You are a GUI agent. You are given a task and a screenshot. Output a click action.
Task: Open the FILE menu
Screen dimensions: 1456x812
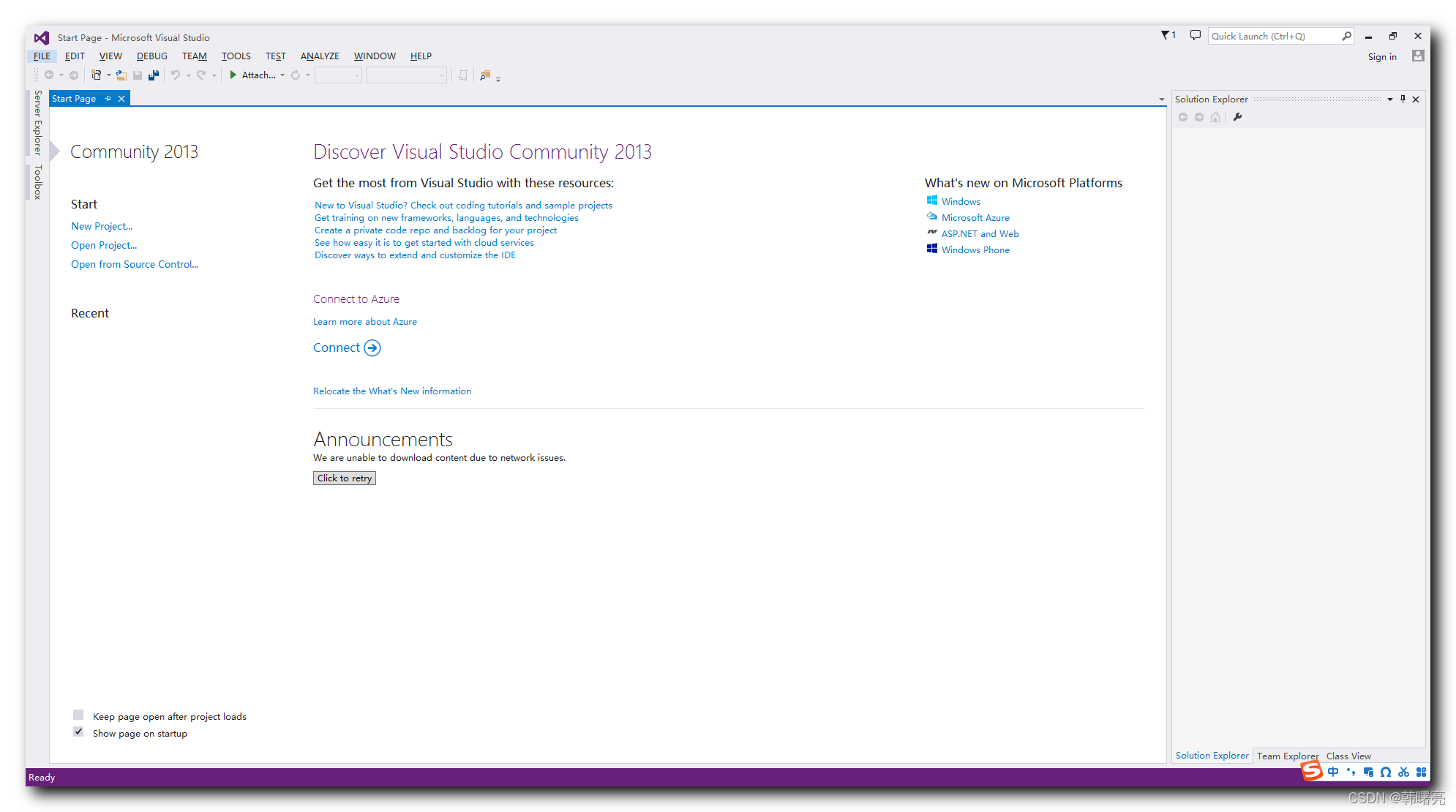[42, 56]
